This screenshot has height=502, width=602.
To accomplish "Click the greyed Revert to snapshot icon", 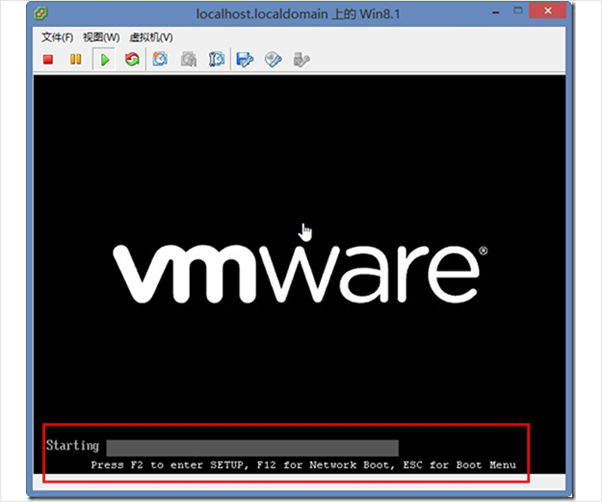I will click(188, 59).
